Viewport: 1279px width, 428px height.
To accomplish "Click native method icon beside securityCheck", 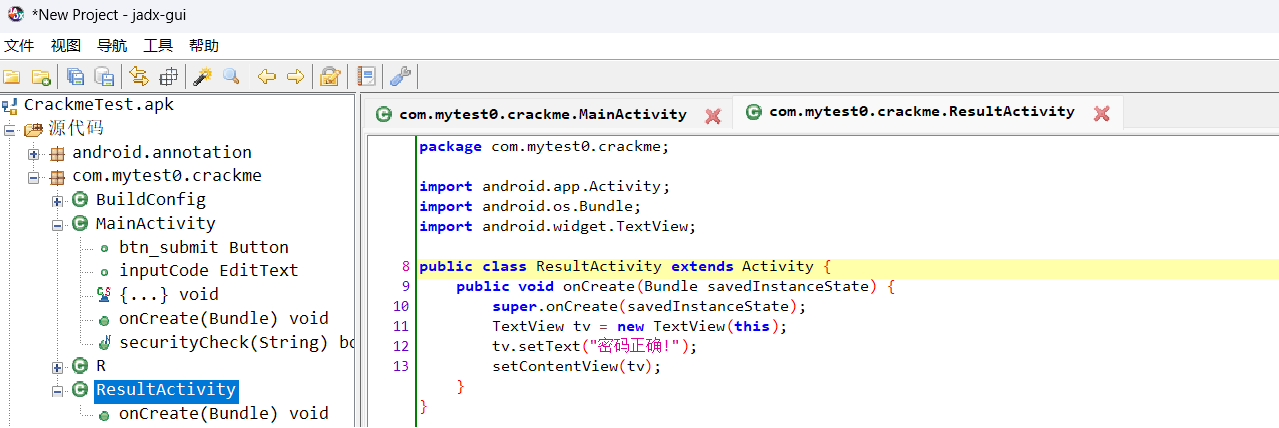I will 104,343.
